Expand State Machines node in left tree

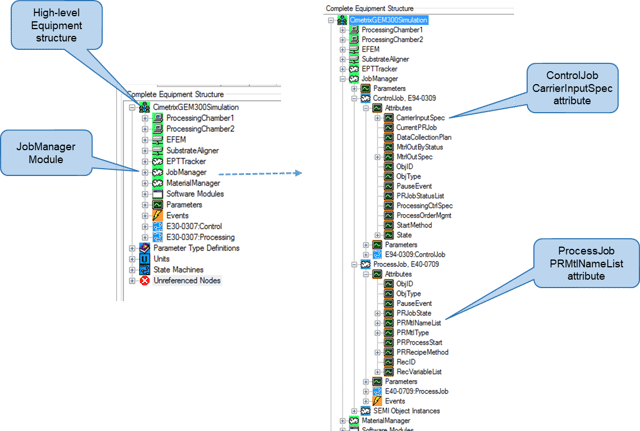tap(132, 270)
